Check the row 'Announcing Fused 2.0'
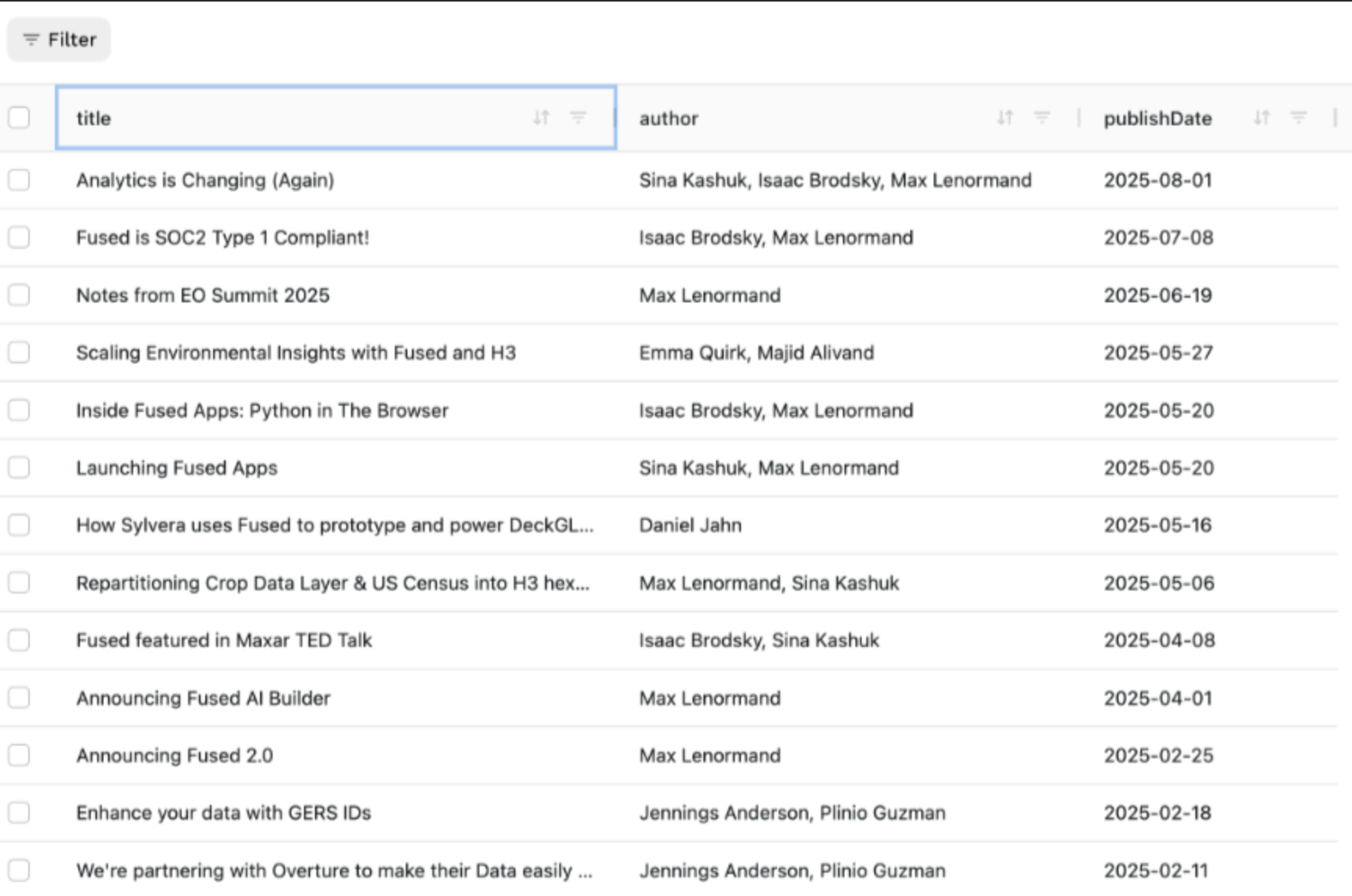1352x896 pixels. (x=19, y=755)
